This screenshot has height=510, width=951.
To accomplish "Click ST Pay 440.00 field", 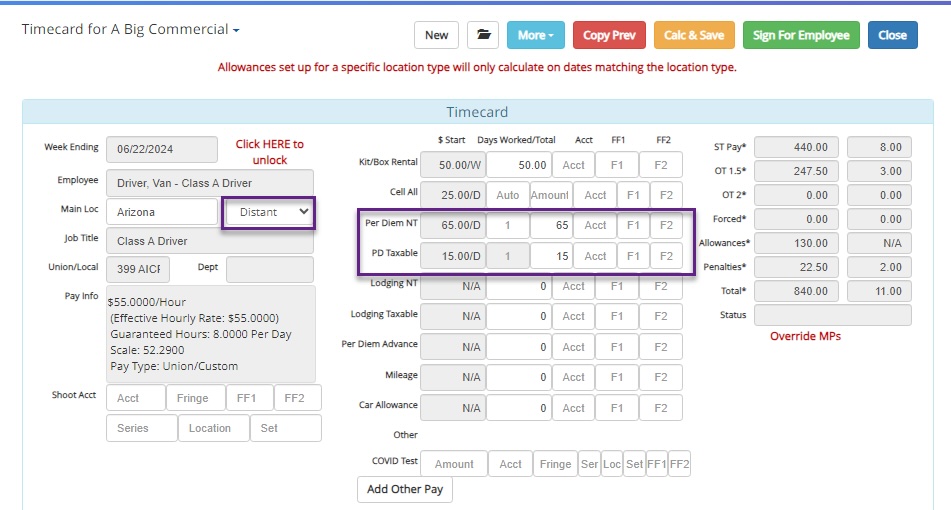I will 796,147.
